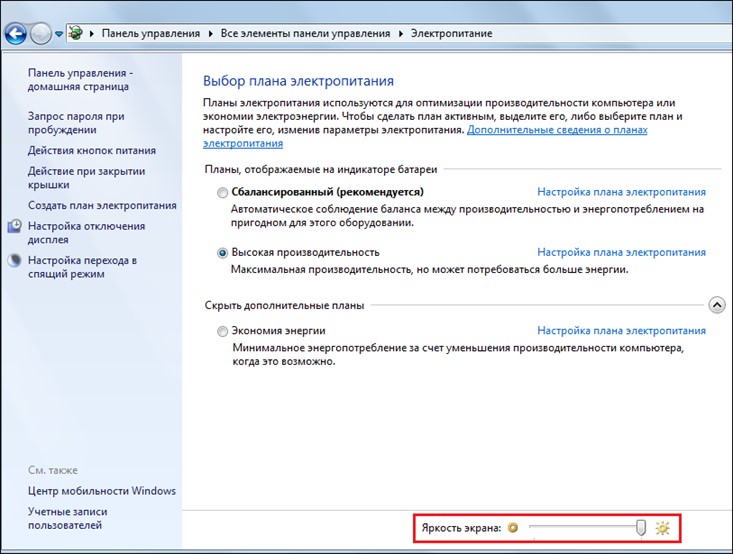Screen dimensions: 733x554
Task: Click Яркость экрана label
Action: coord(461,528)
